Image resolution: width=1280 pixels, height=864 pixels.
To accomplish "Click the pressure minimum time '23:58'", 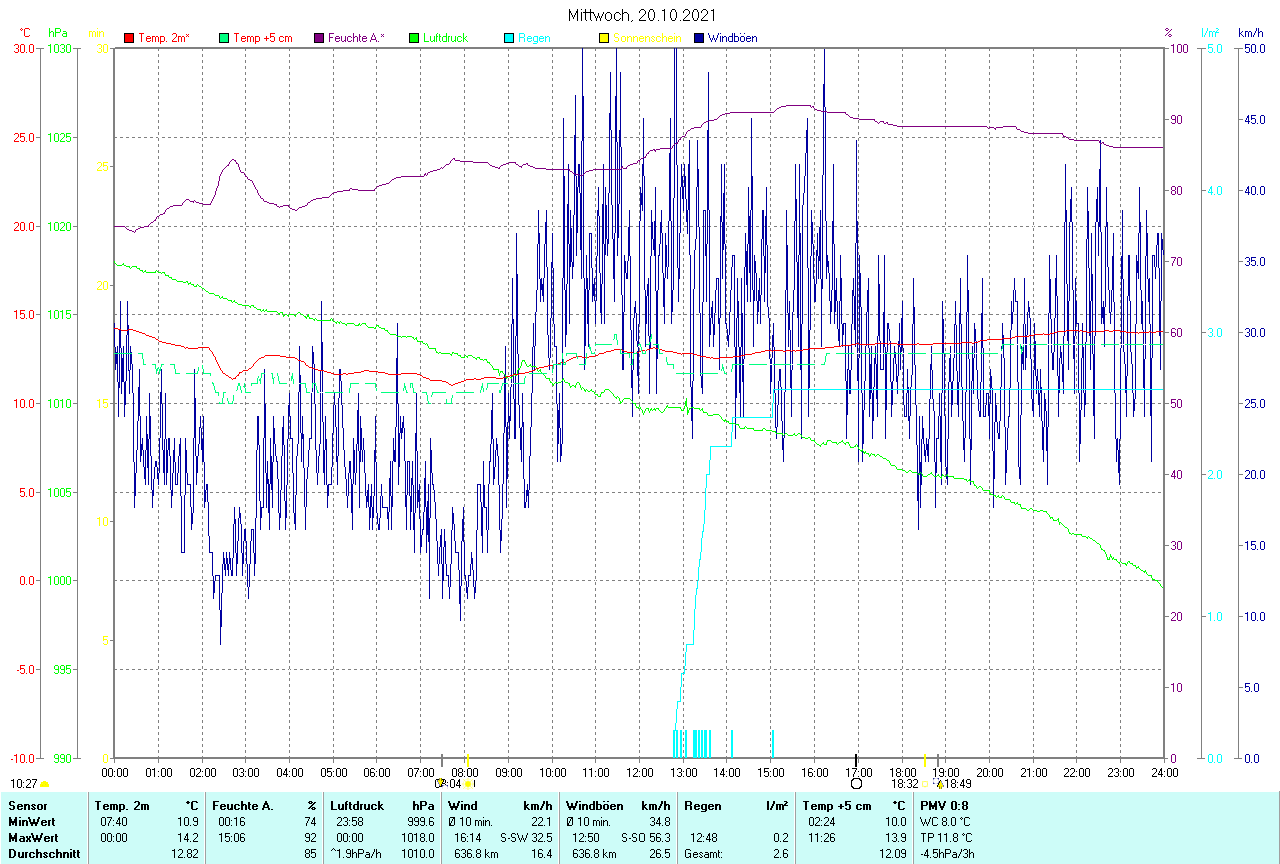I will point(351,821).
